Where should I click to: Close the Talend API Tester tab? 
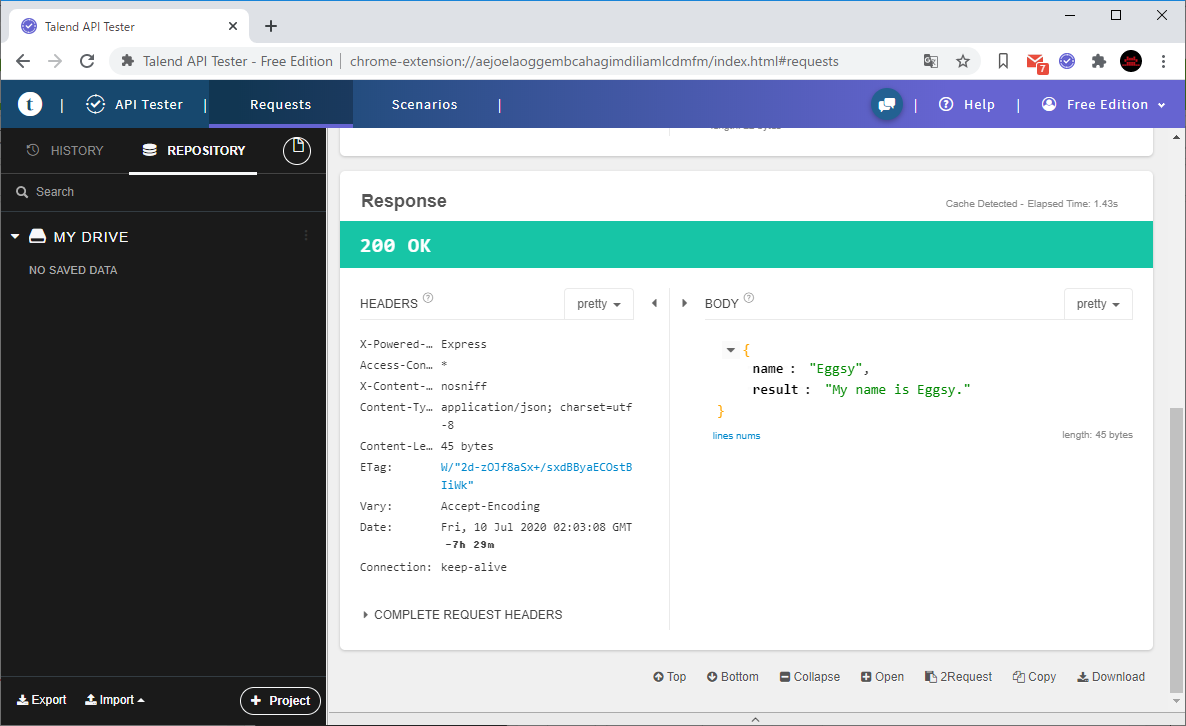click(x=233, y=26)
